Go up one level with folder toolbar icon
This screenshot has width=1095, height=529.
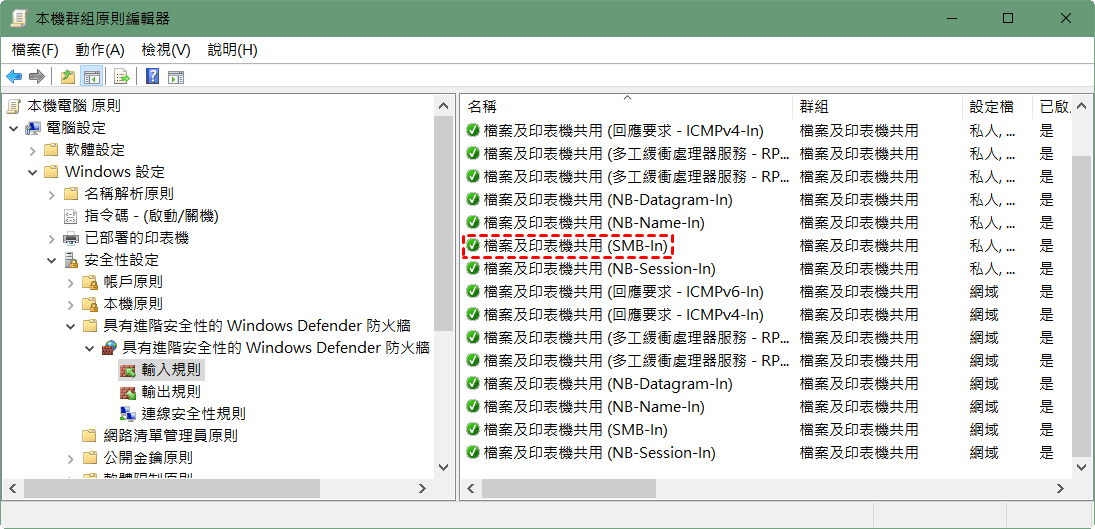click(68, 76)
